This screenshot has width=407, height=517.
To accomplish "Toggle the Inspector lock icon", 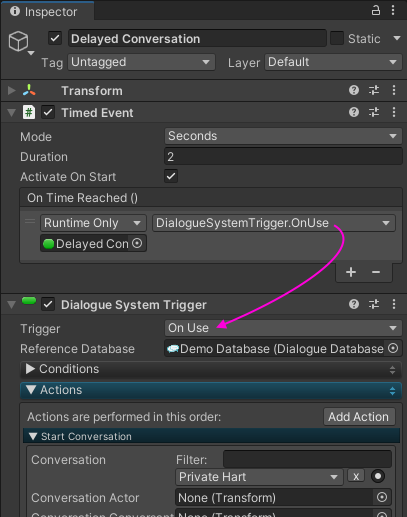I will tap(376, 10).
